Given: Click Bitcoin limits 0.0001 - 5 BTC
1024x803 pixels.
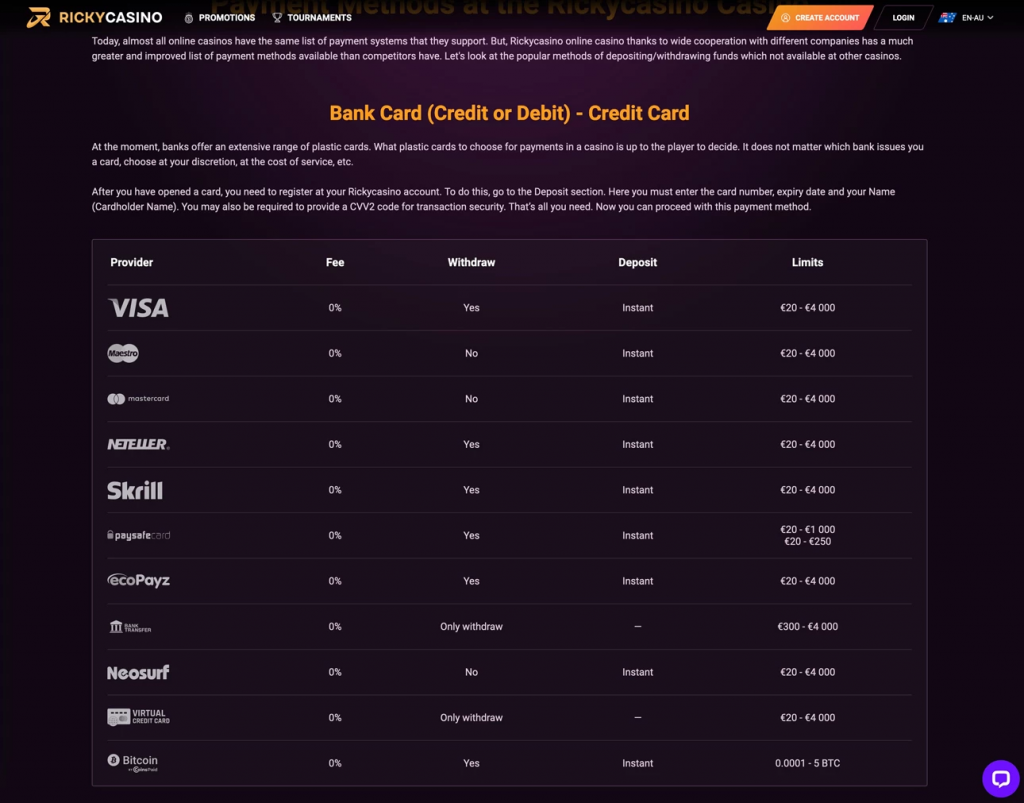Looking at the screenshot, I should pyautogui.click(x=808, y=763).
